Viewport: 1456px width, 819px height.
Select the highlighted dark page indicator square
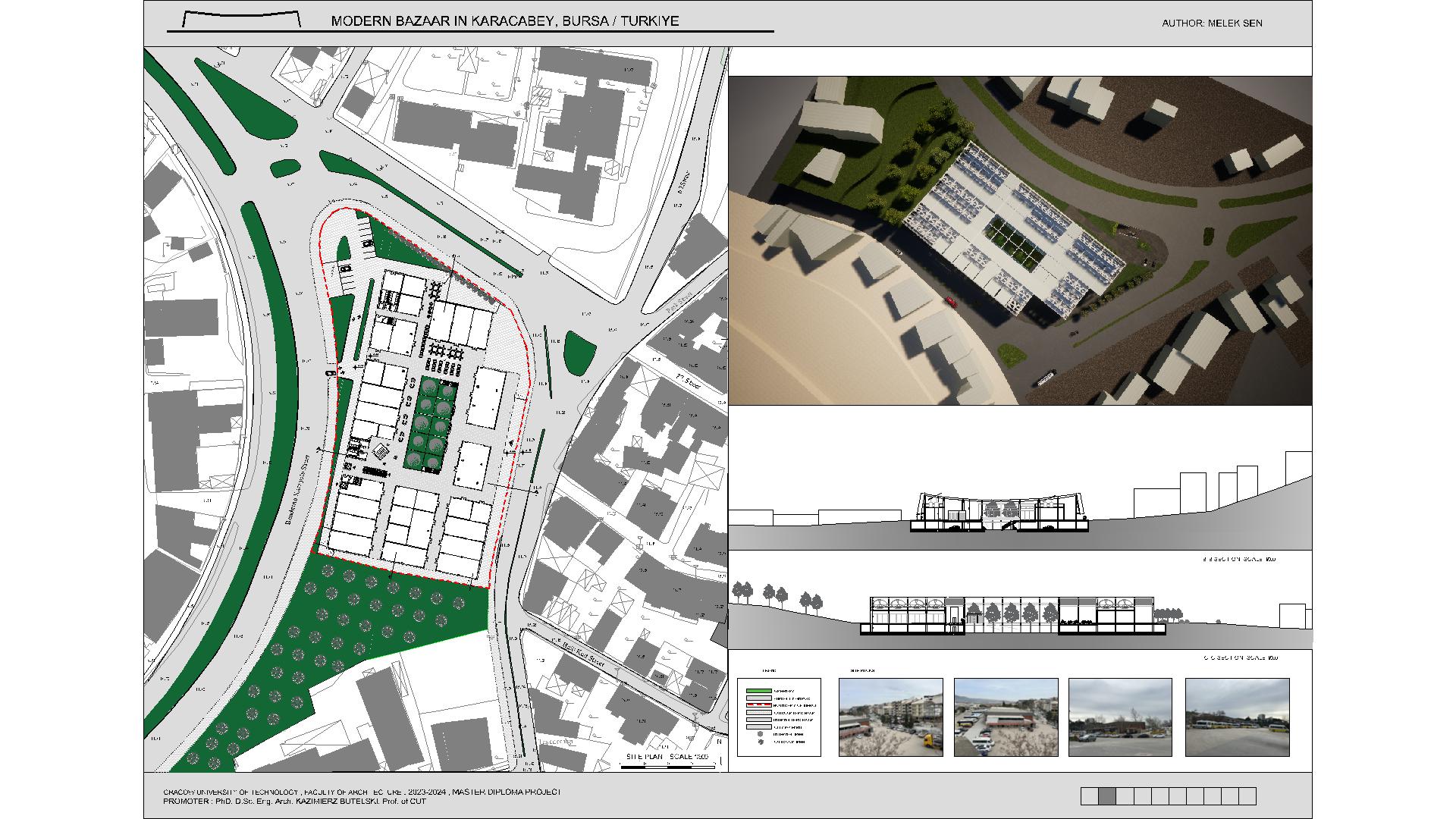1107,795
